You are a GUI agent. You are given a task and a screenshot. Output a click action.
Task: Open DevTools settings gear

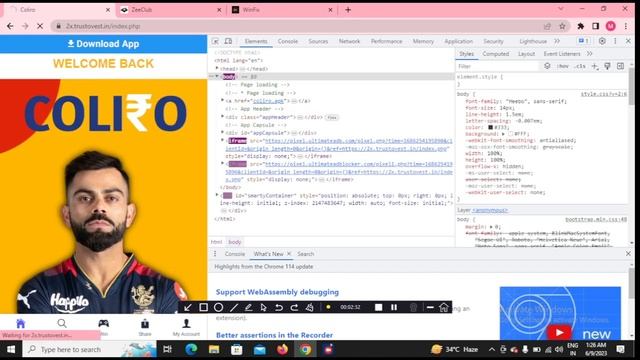(602, 41)
